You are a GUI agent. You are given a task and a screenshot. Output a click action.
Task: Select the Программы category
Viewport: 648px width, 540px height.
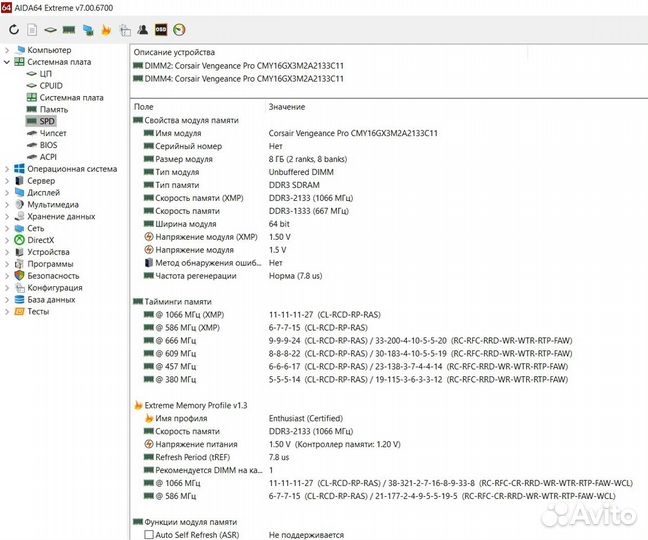[50, 264]
